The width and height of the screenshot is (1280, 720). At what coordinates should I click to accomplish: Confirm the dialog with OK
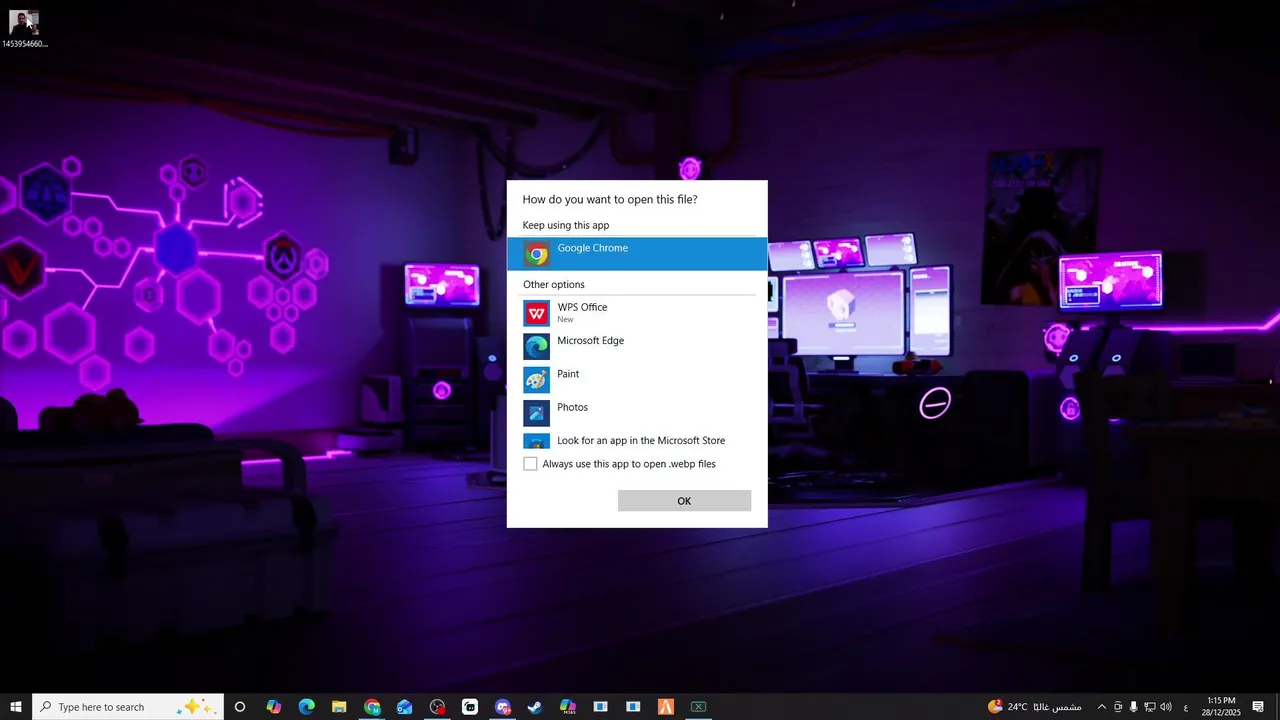click(684, 501)
